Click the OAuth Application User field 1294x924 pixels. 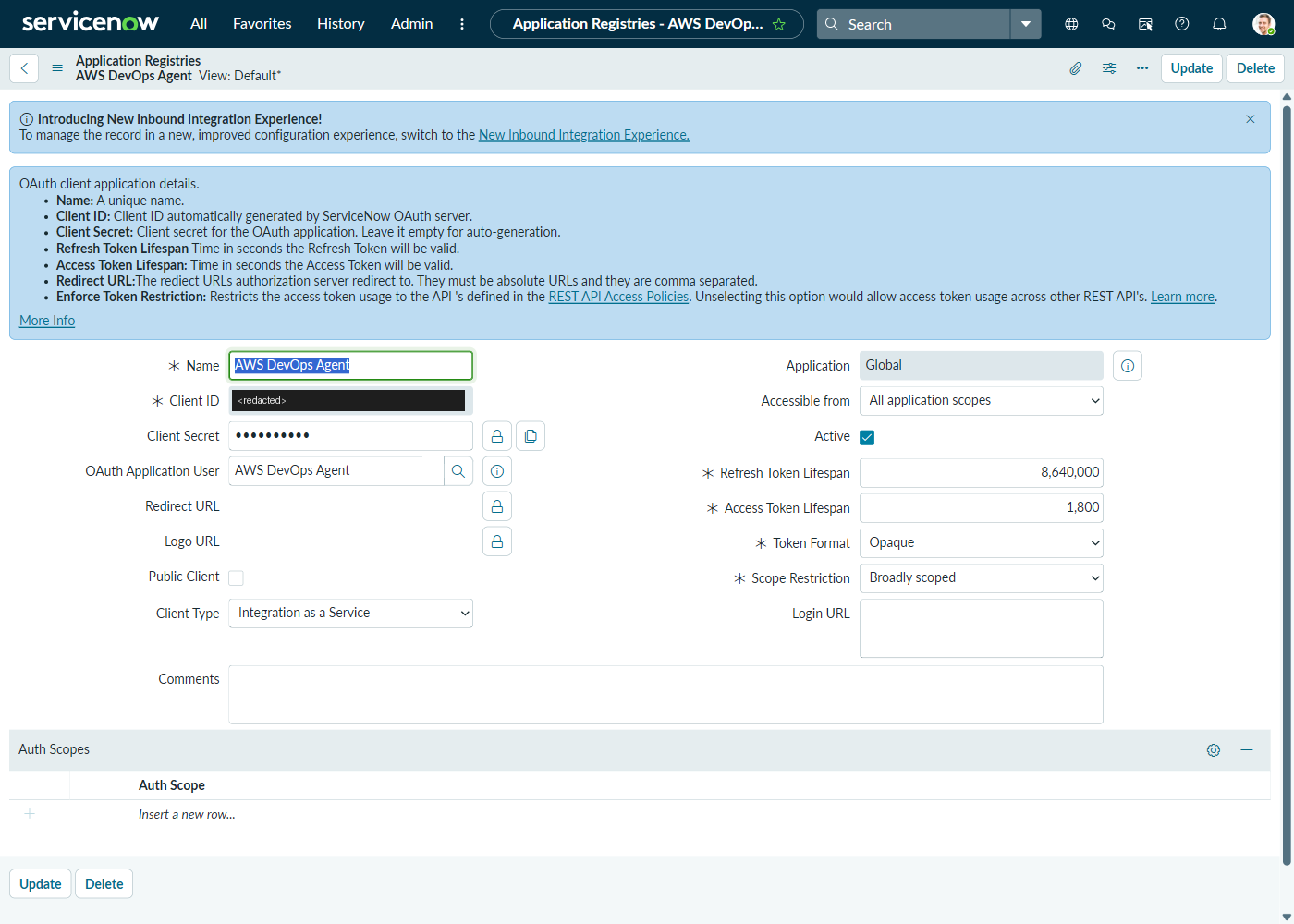point(336,470)
